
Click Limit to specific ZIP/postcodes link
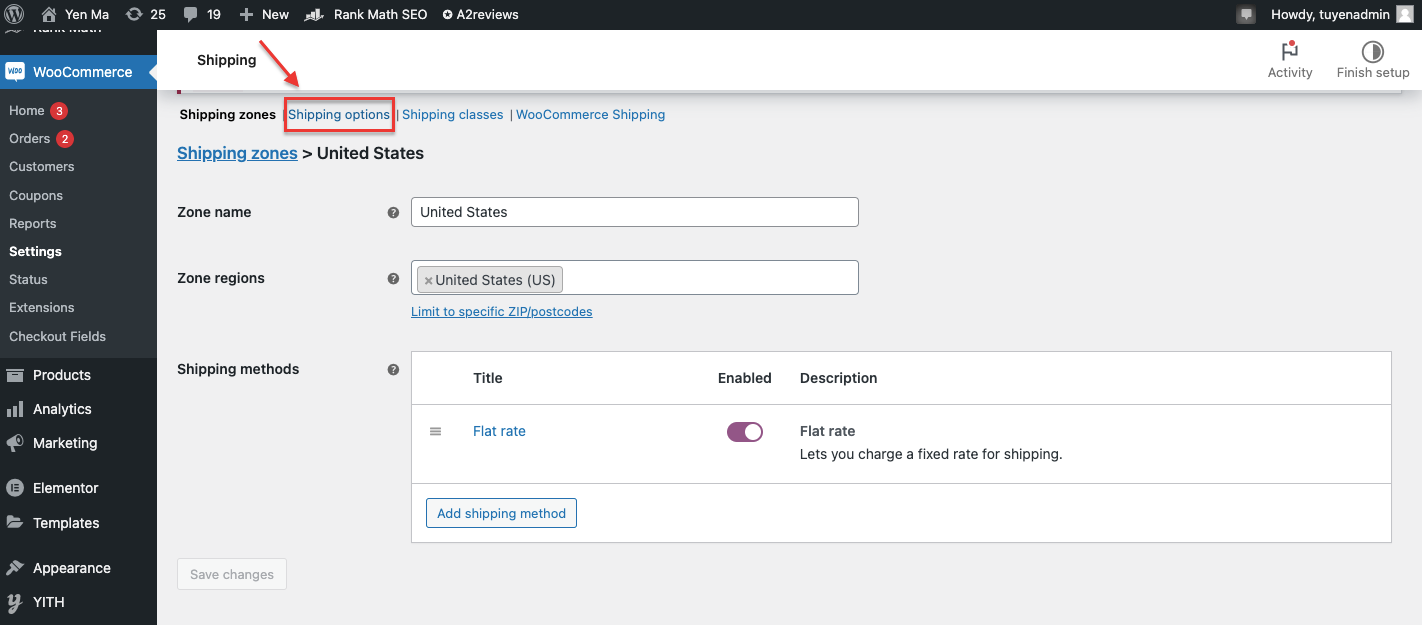point(502,312)
